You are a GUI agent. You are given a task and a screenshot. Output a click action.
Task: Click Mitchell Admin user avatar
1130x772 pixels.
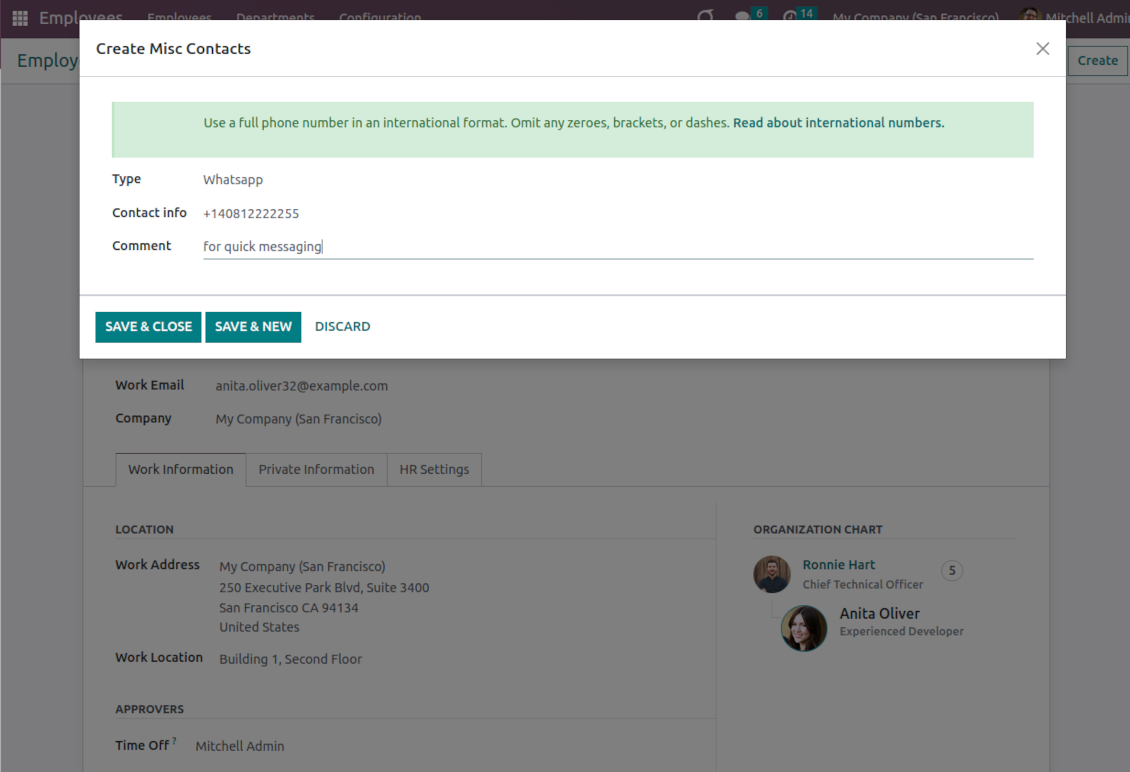tap(1030, 17)
